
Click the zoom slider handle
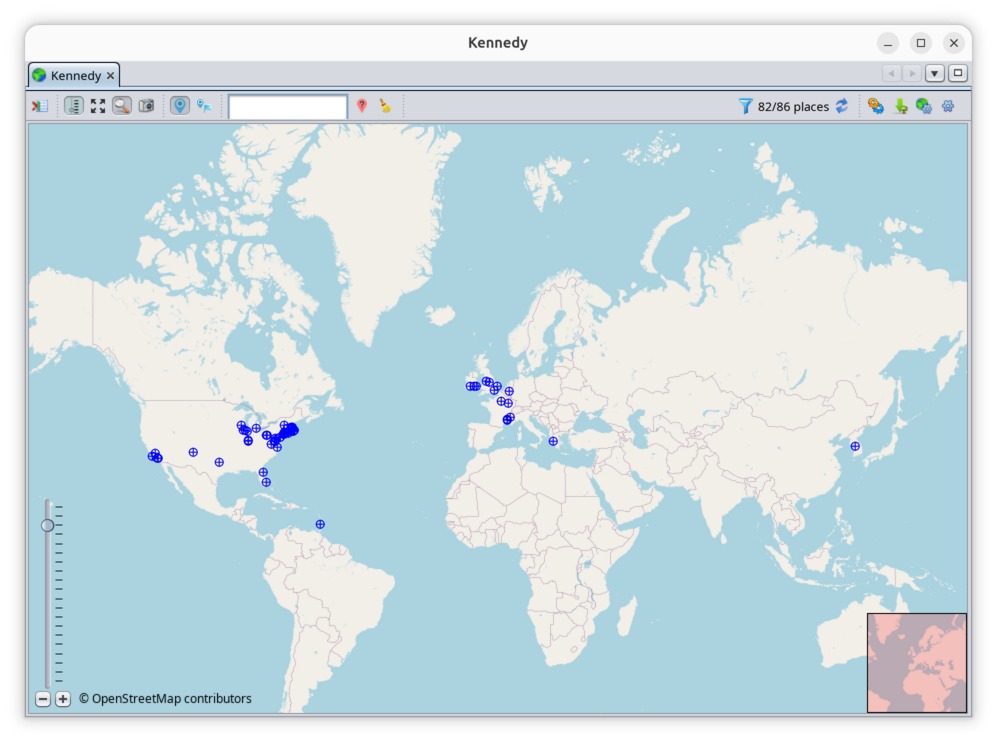pyautogui.click(x=48, y=525)
